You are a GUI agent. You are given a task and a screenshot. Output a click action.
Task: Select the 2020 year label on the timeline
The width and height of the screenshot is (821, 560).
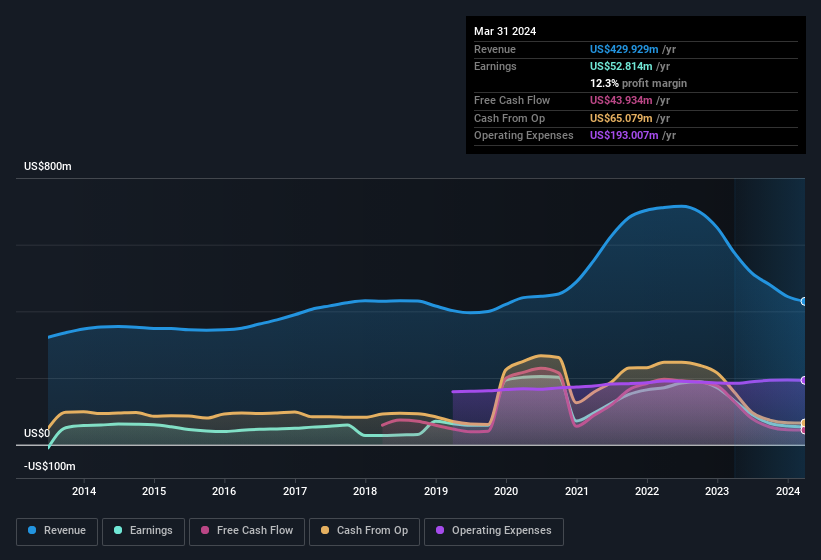tap(506, 491)
